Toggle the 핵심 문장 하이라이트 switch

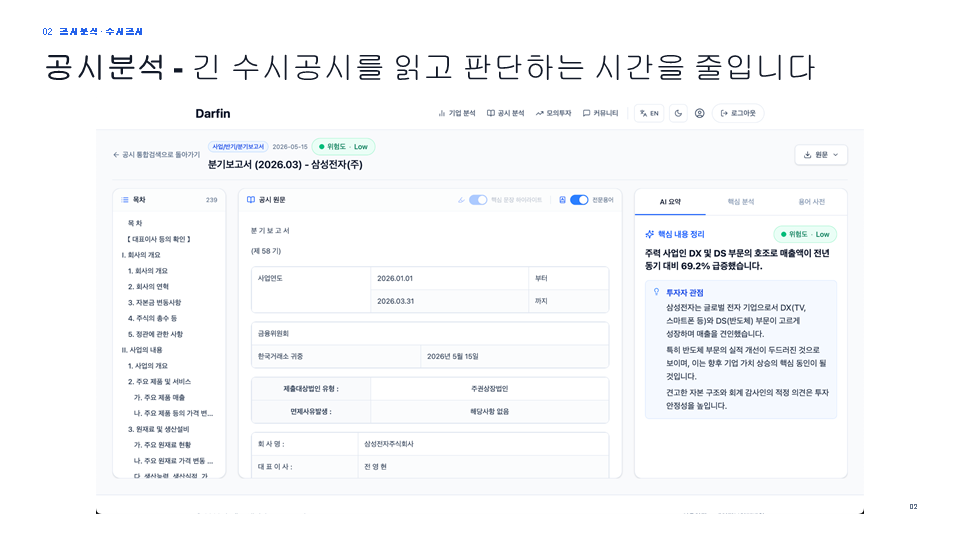coord(478,200)
